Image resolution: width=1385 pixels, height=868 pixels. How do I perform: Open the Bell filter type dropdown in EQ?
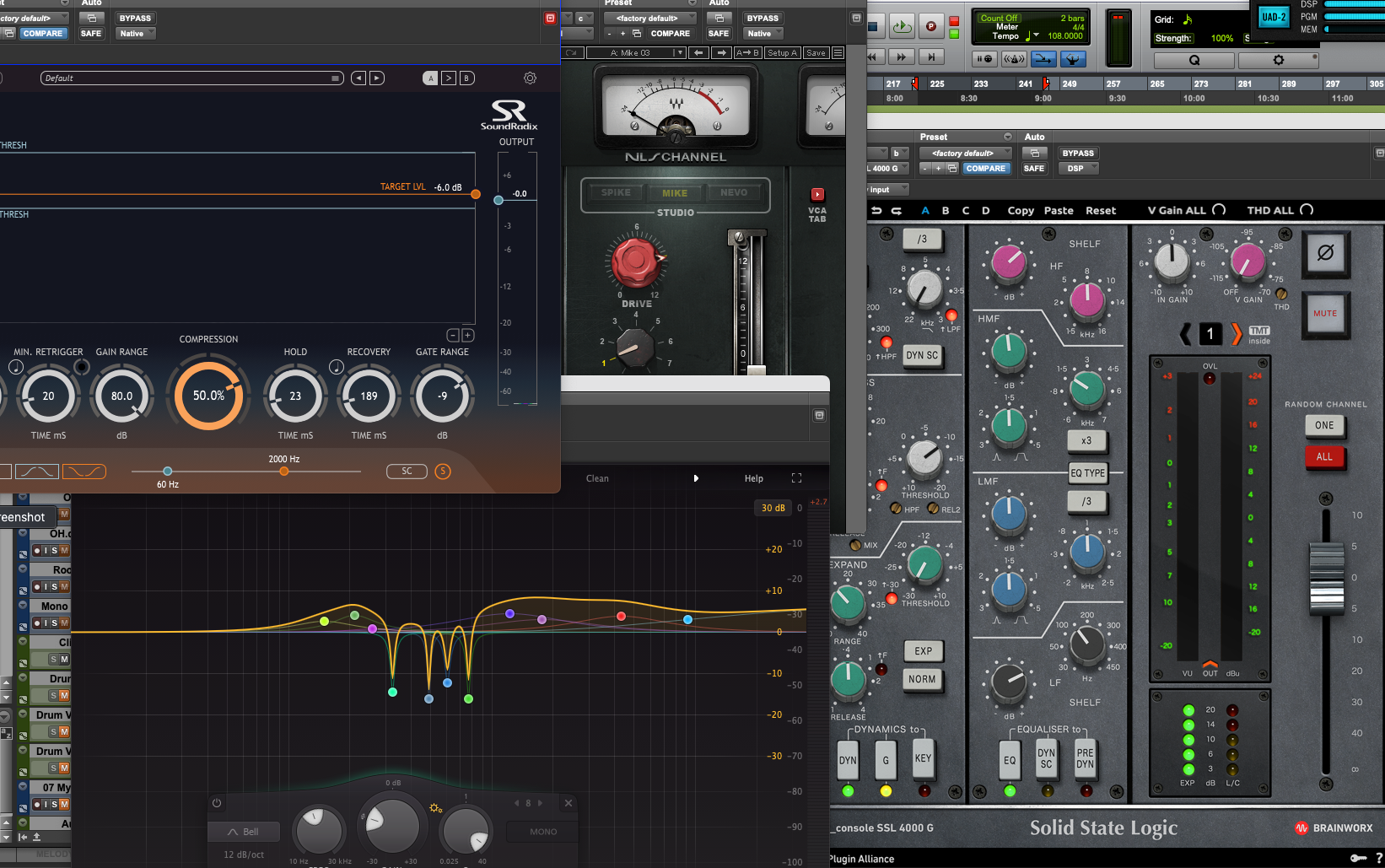[244, 832]
